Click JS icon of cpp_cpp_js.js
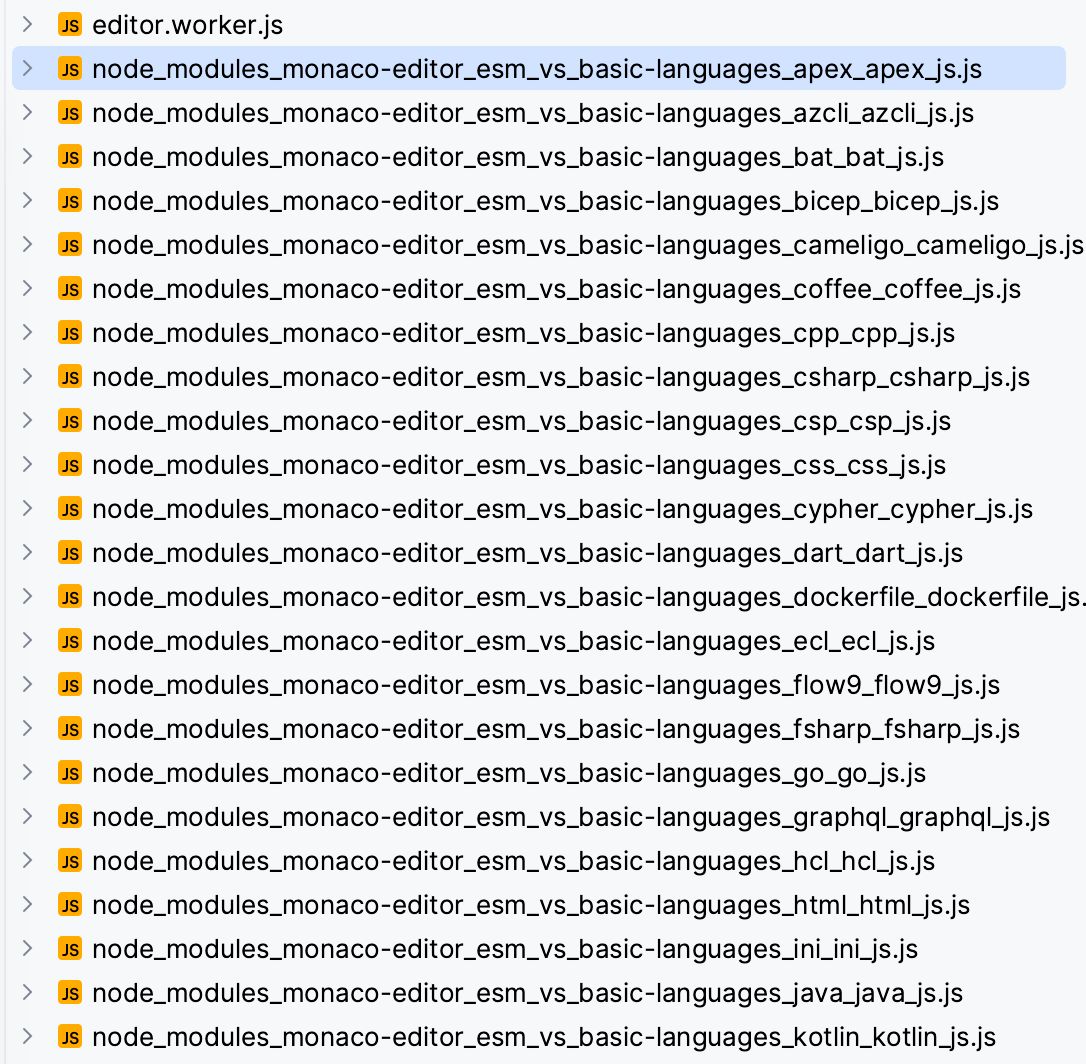 tap(70, 332)
